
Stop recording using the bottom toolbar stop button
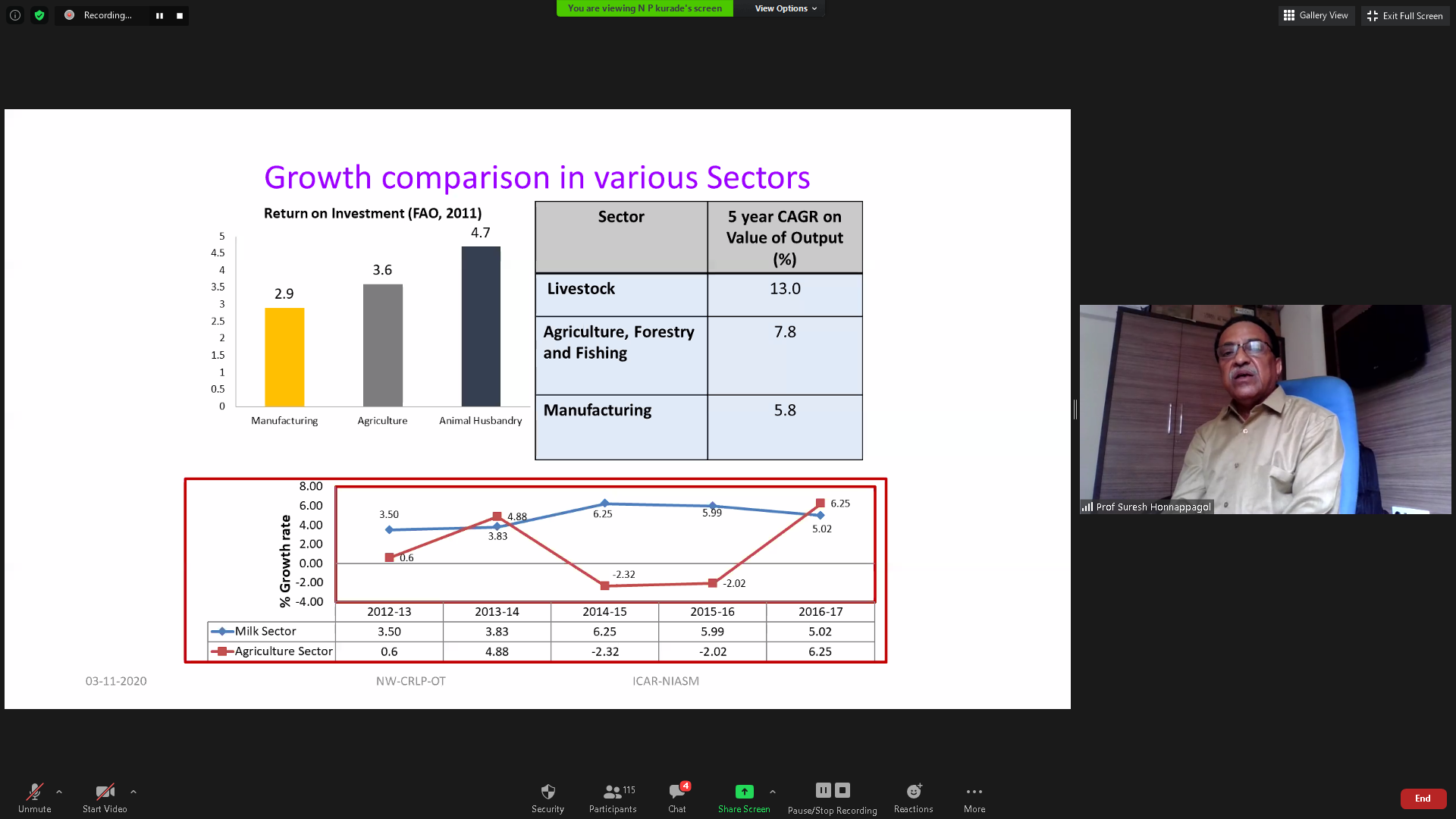pos(843,790)
